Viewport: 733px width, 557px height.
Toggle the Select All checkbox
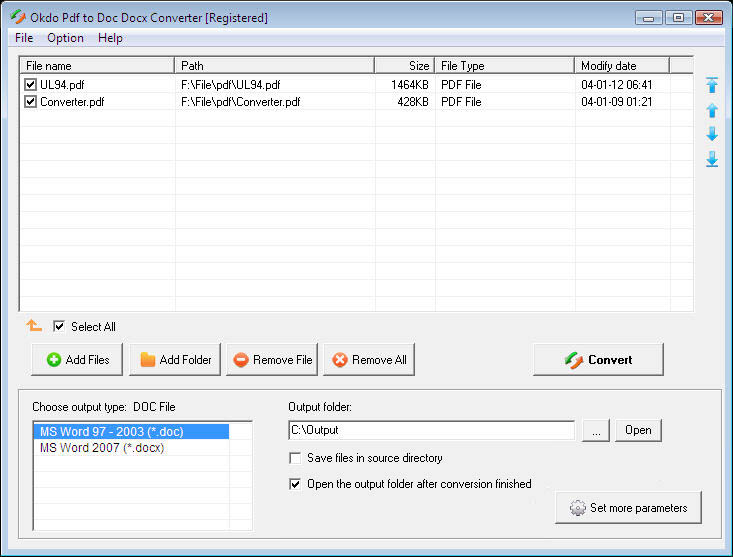pos(60,326)
